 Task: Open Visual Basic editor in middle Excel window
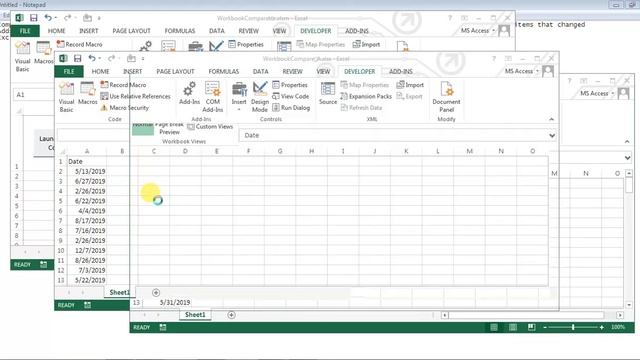(x=66, y=97)
